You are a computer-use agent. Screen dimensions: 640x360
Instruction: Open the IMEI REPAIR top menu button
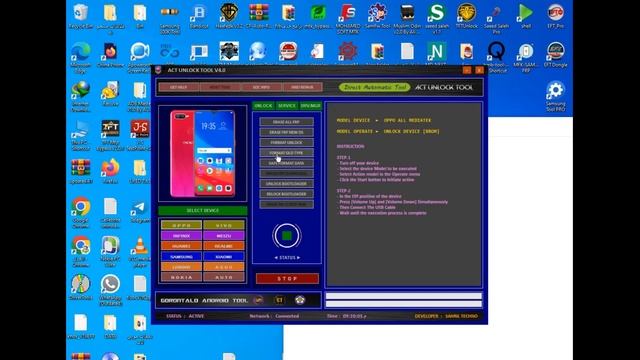(x=302, y=87)
